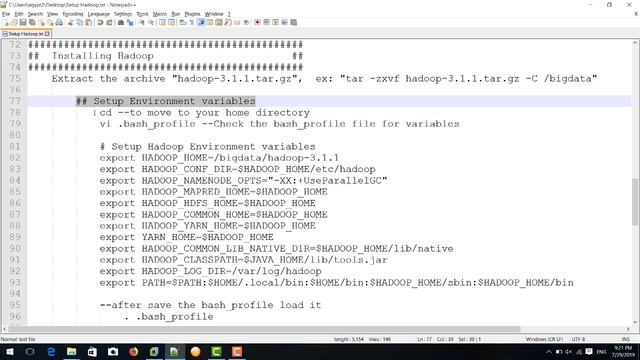
Task: Redo edit with toolbar Redo arrow
Action: click(109, 22)
